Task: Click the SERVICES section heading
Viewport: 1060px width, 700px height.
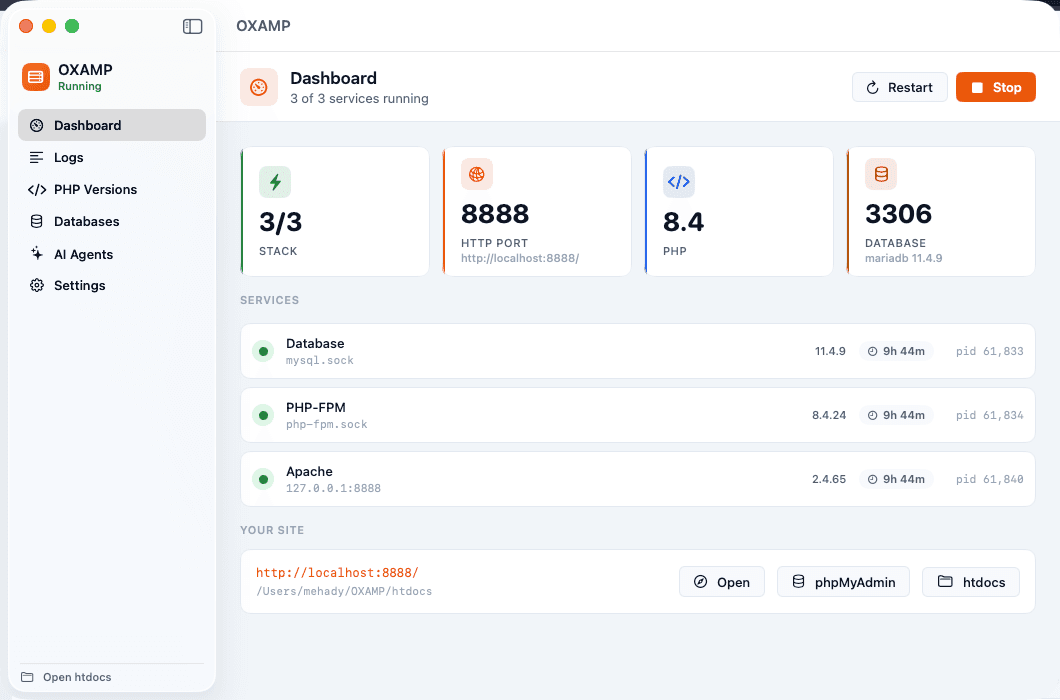Action: (x=269, y=300)
